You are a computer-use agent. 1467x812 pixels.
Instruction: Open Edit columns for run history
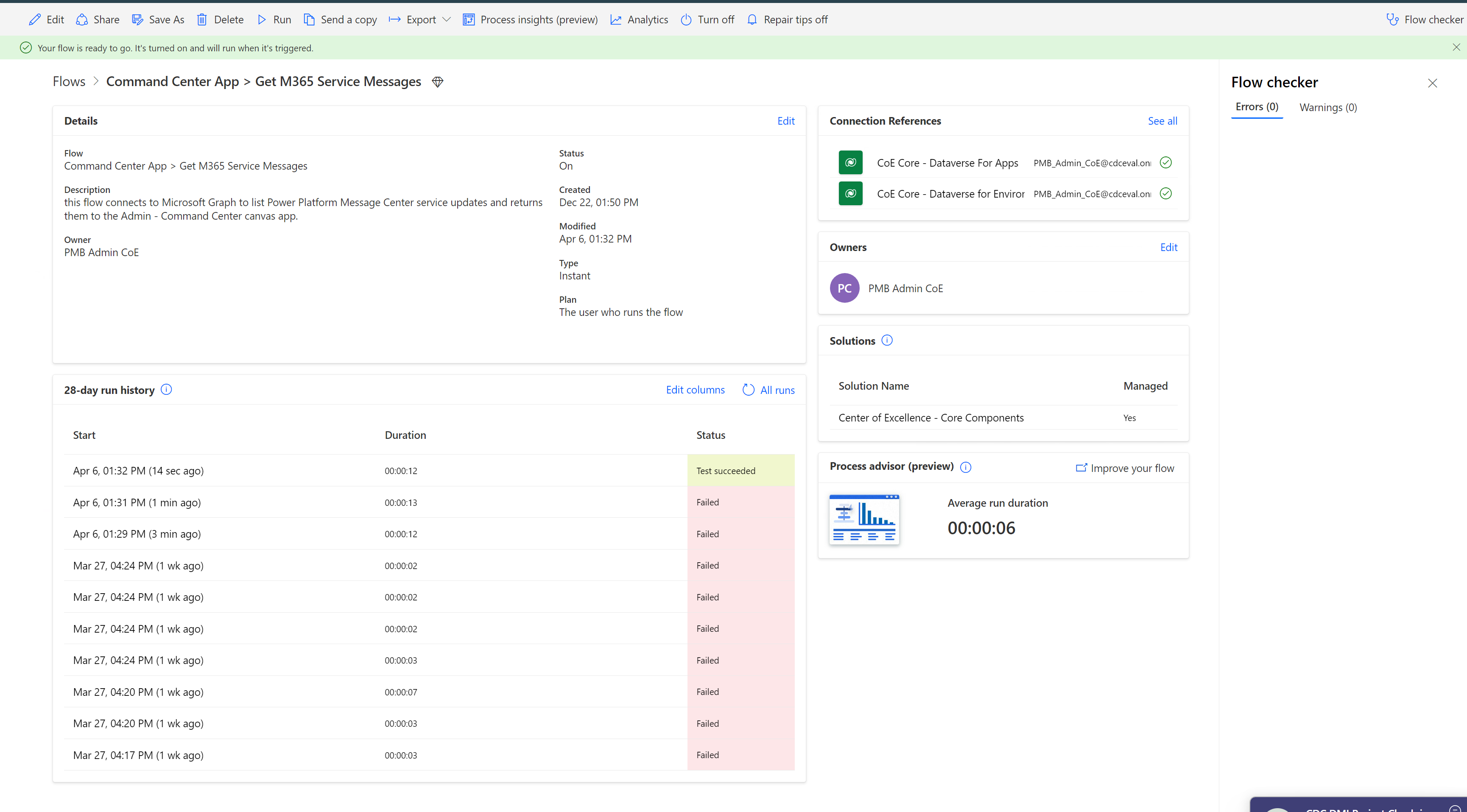point(695,390)
